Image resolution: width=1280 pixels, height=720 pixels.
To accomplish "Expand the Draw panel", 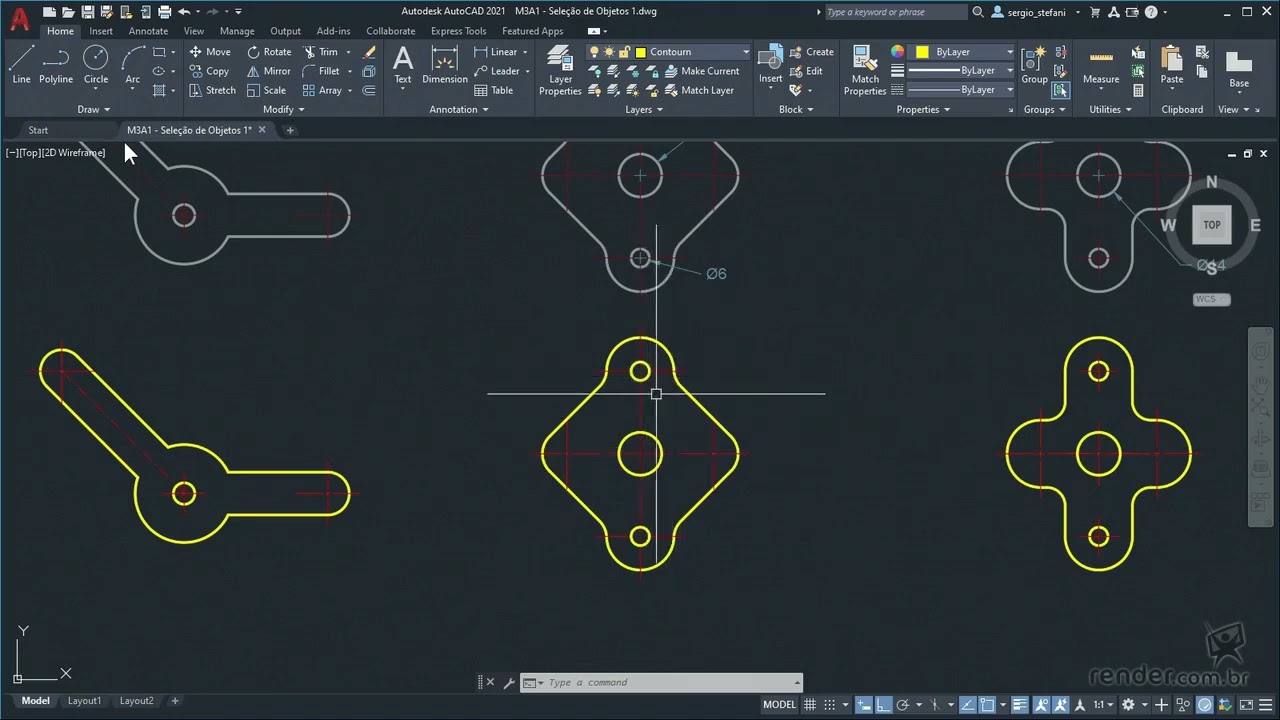I will point(94,109).
